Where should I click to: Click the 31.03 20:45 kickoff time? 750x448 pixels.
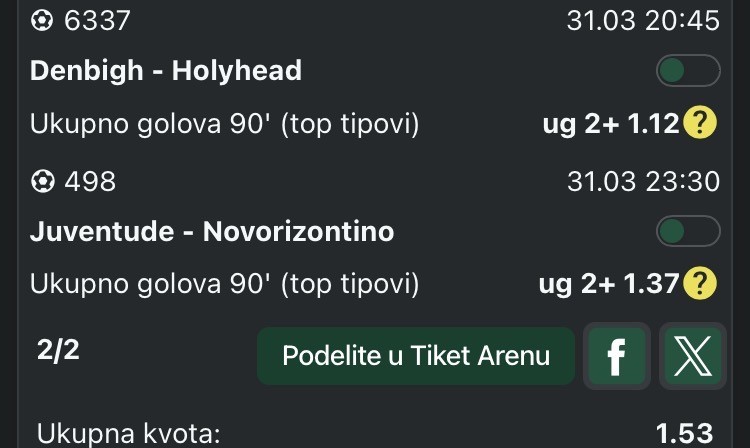[x=643, y=20]
